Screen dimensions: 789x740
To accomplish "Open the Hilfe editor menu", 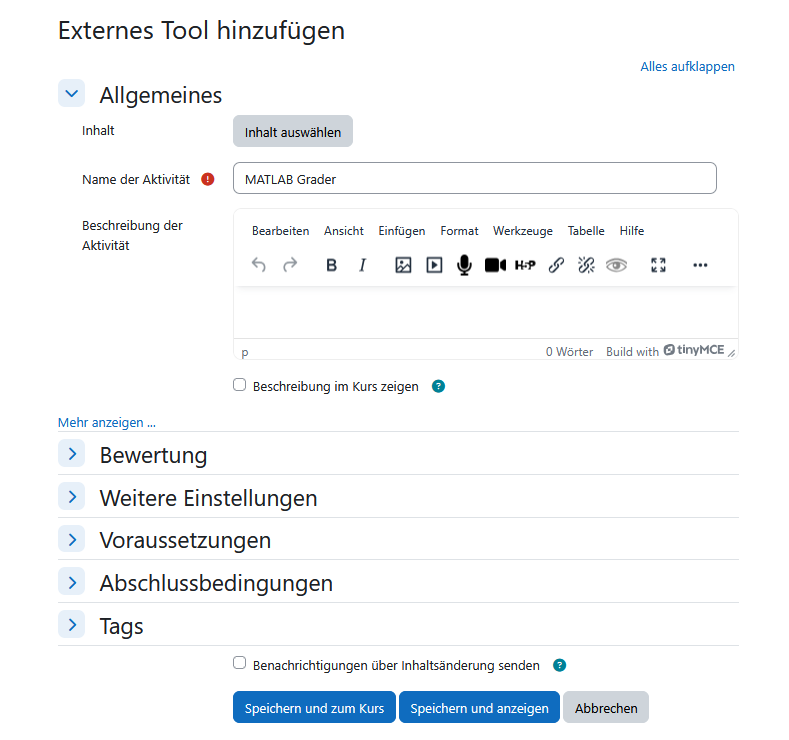I will pyautogui.click(x=632, y=231).
